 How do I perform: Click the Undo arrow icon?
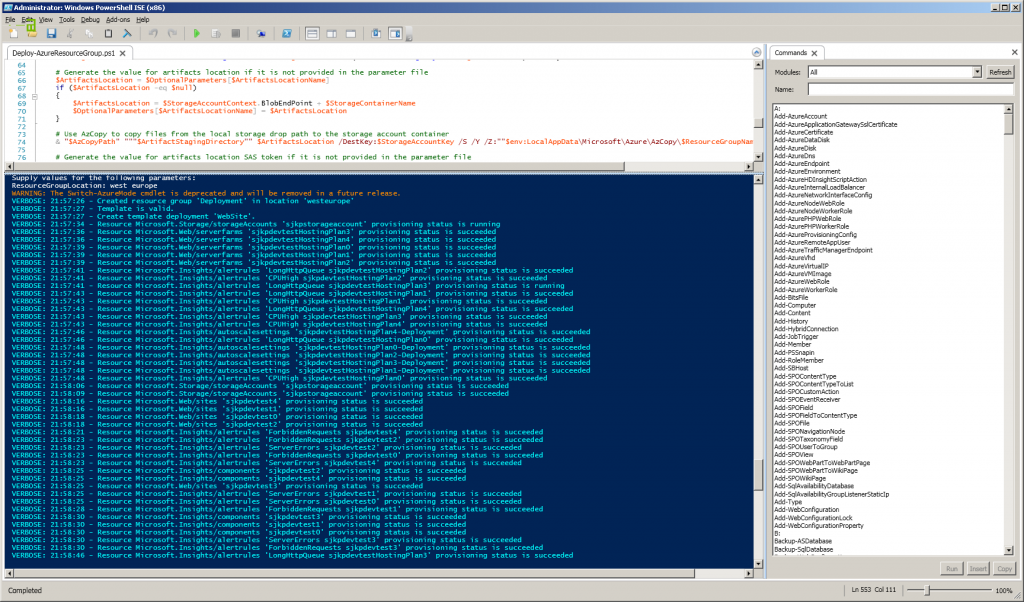153,33
